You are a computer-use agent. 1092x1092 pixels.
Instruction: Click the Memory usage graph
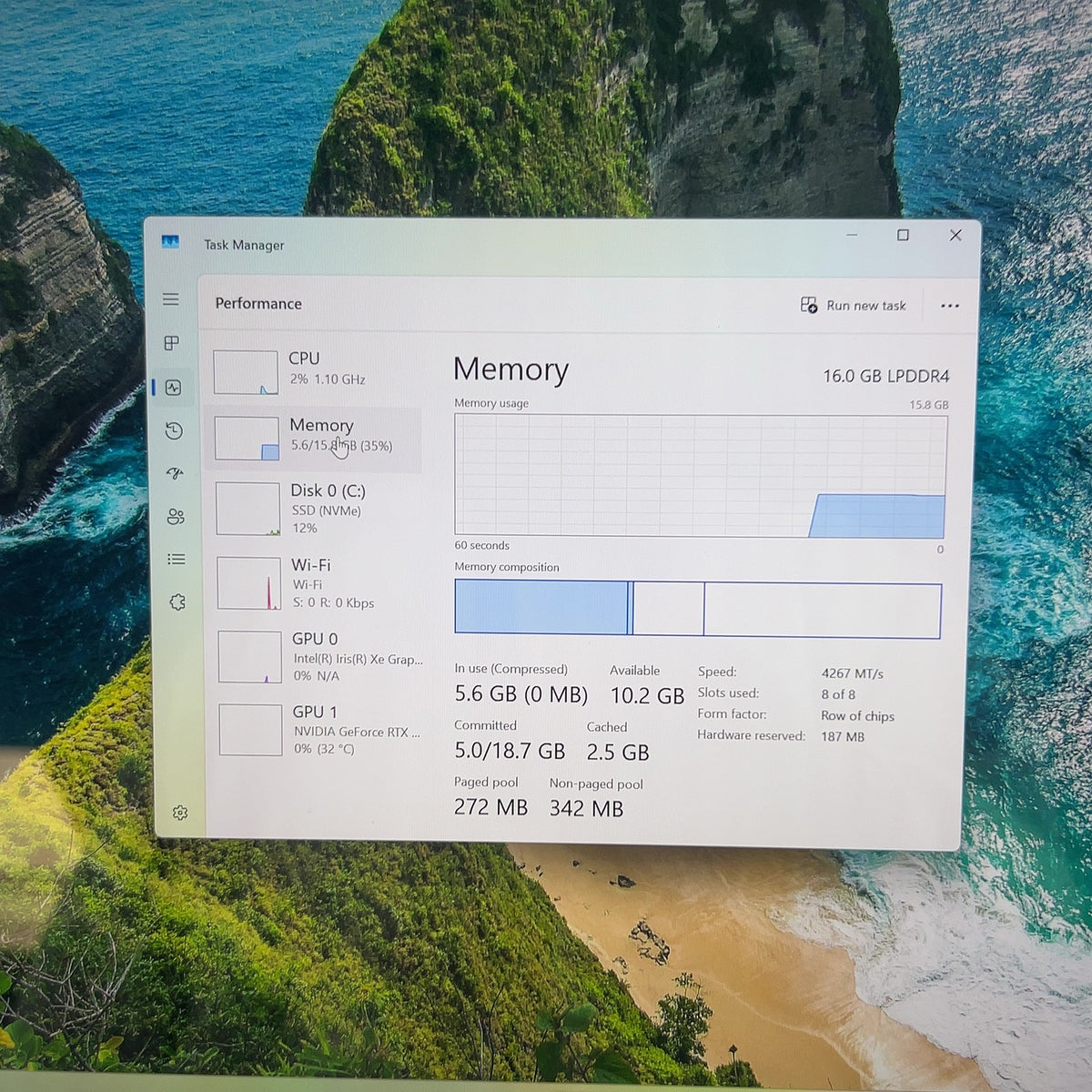coord(701,476)
